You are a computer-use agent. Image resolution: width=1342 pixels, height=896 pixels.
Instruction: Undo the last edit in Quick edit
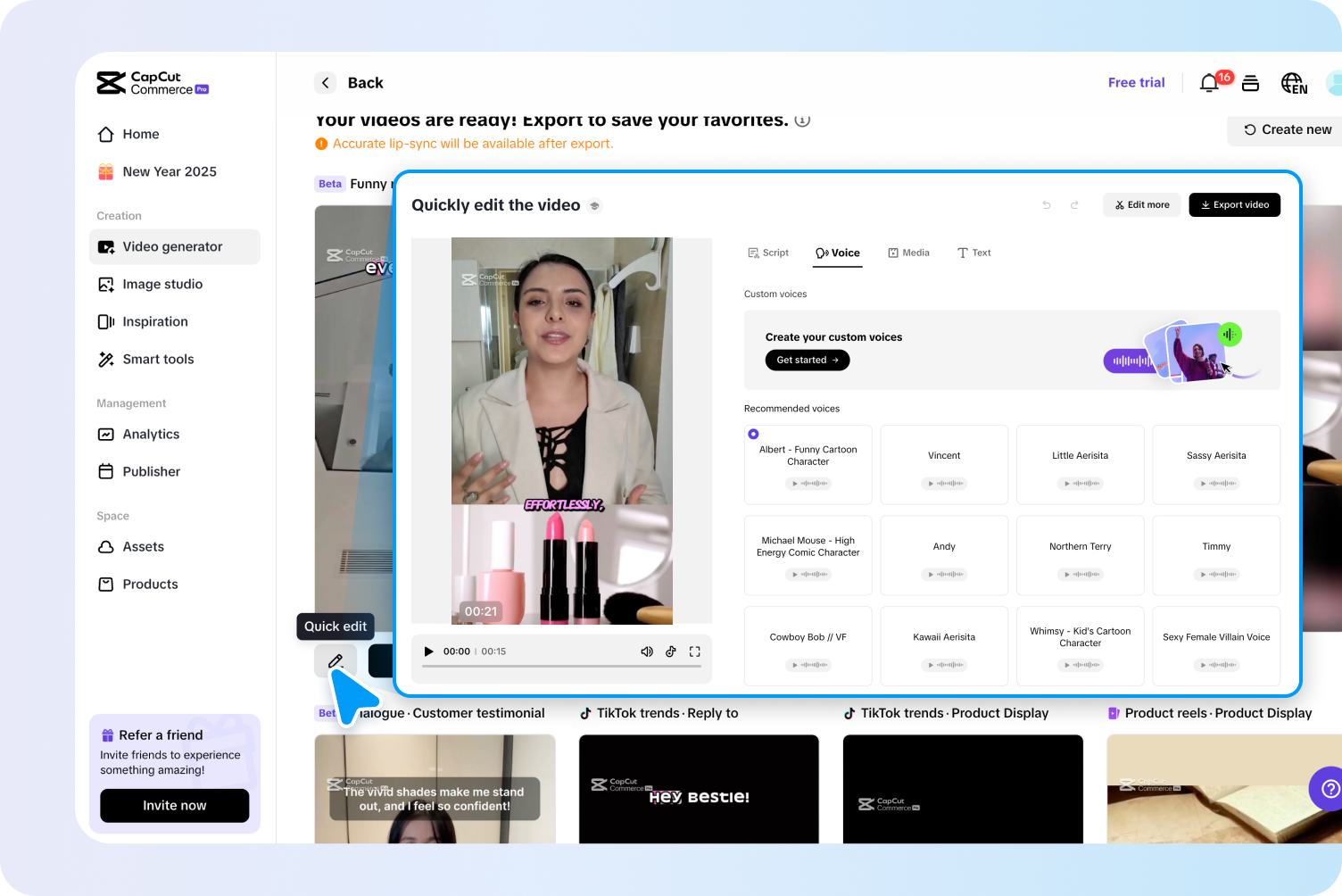point(1047,205)
